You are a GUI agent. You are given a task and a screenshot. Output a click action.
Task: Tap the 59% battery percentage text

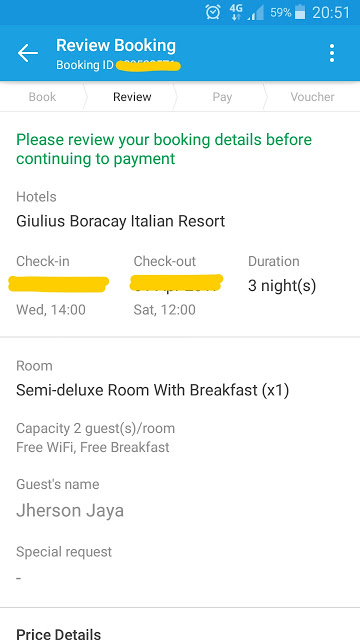[x=280, y=13]
